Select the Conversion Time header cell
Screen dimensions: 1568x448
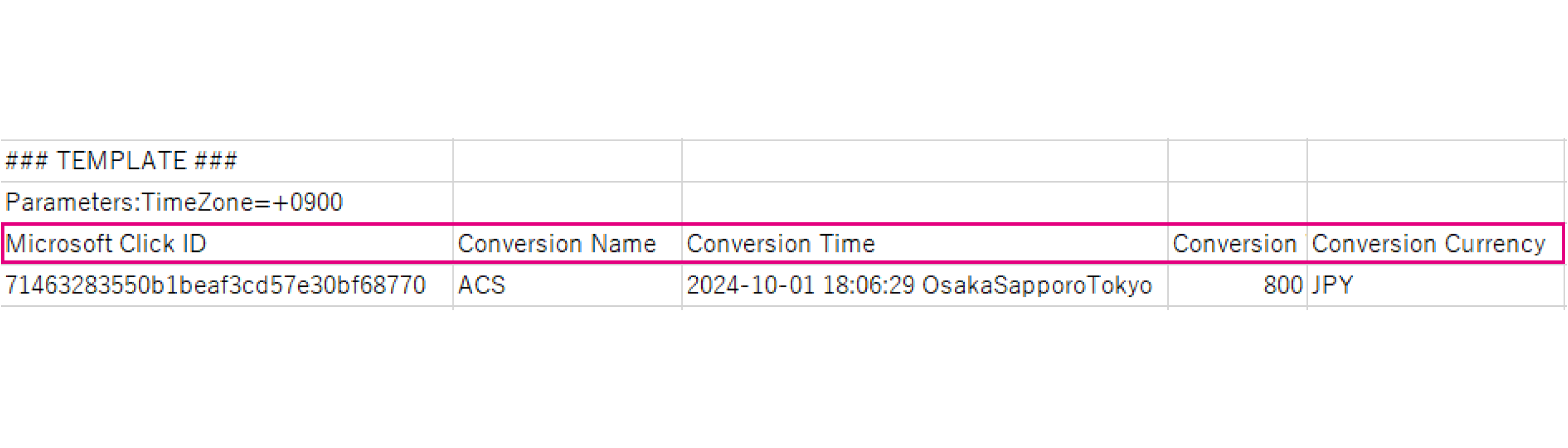pos(925,244)
